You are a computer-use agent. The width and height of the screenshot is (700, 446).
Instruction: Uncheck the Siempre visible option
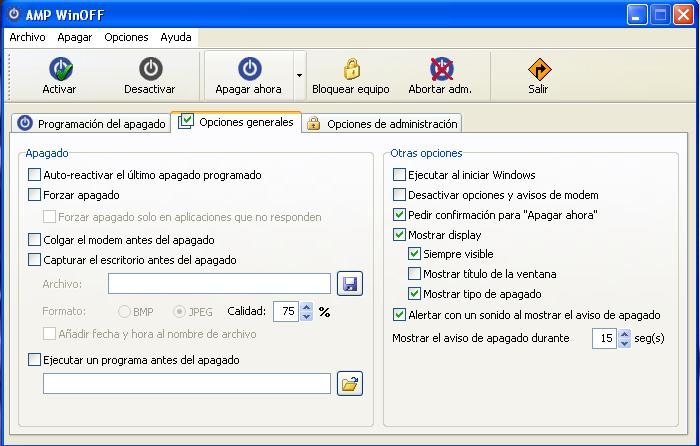click(x=414, y=254)
